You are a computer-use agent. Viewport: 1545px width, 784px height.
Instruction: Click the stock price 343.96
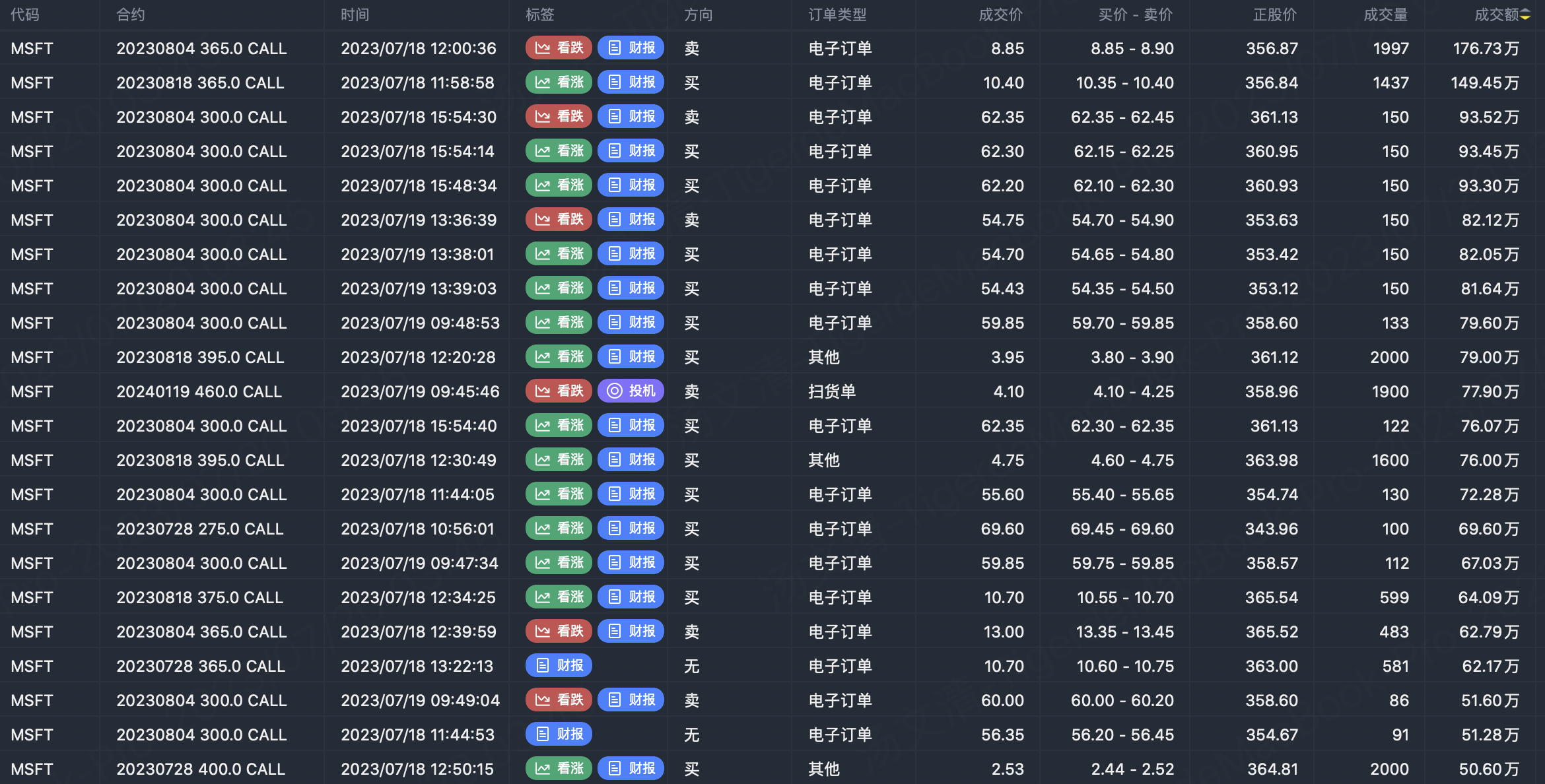[x=1272, y=529]
